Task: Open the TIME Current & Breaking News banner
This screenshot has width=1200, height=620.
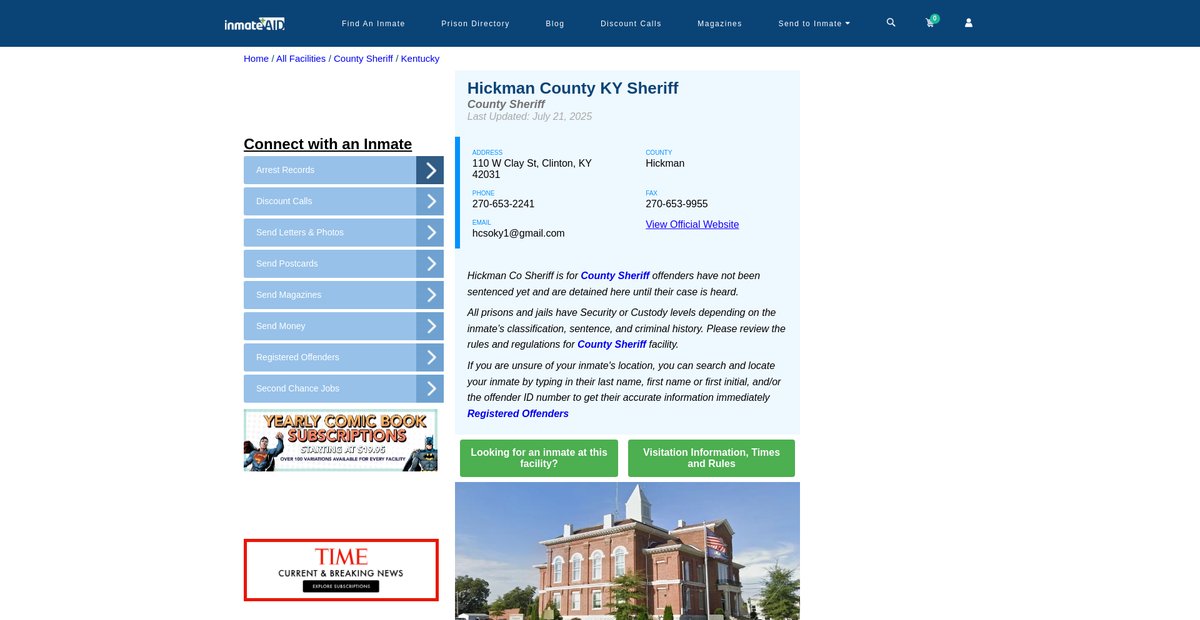Action: click(x=341, y=570)
